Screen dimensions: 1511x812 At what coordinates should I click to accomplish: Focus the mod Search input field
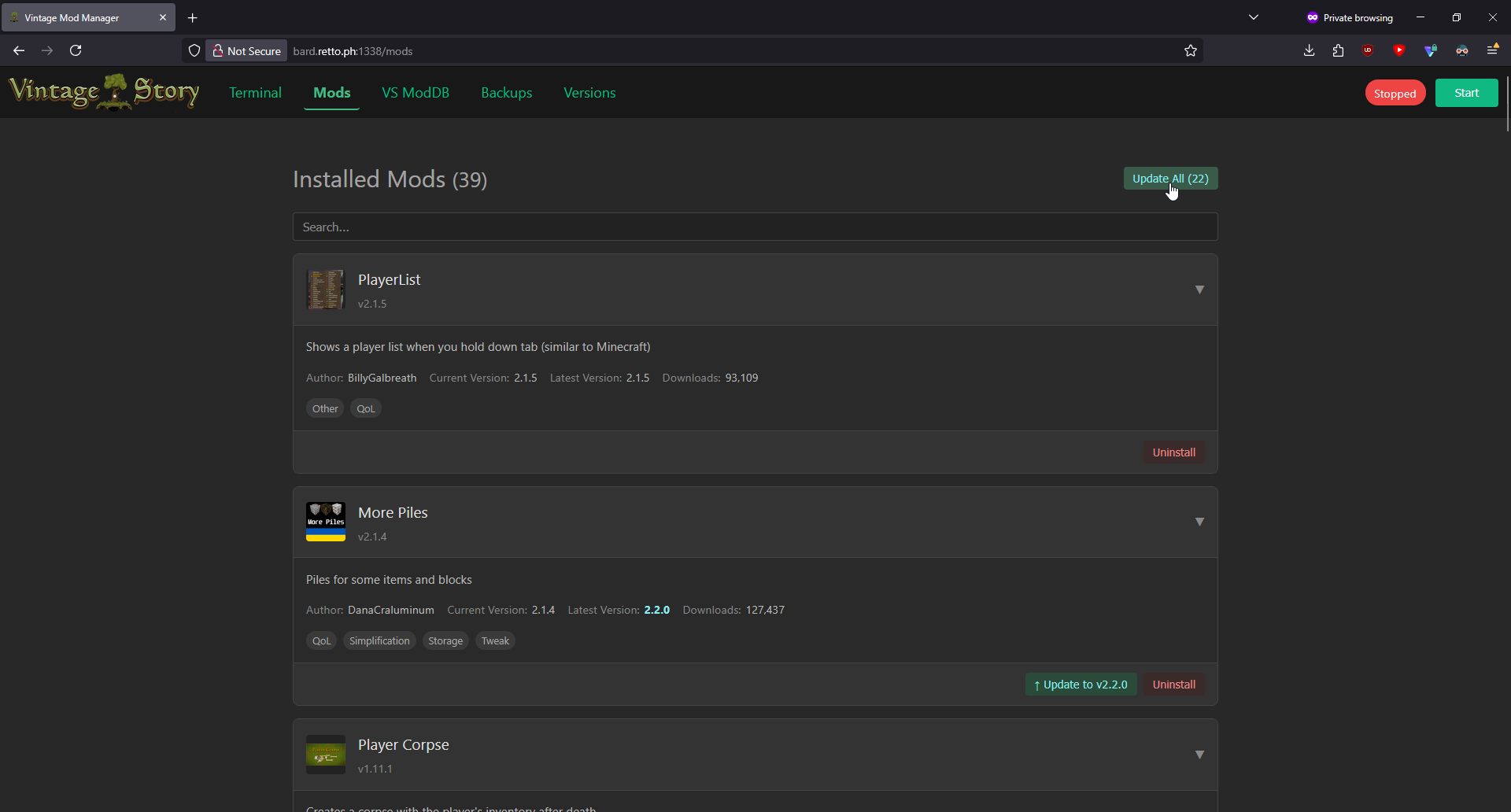[x=755, y=227]
